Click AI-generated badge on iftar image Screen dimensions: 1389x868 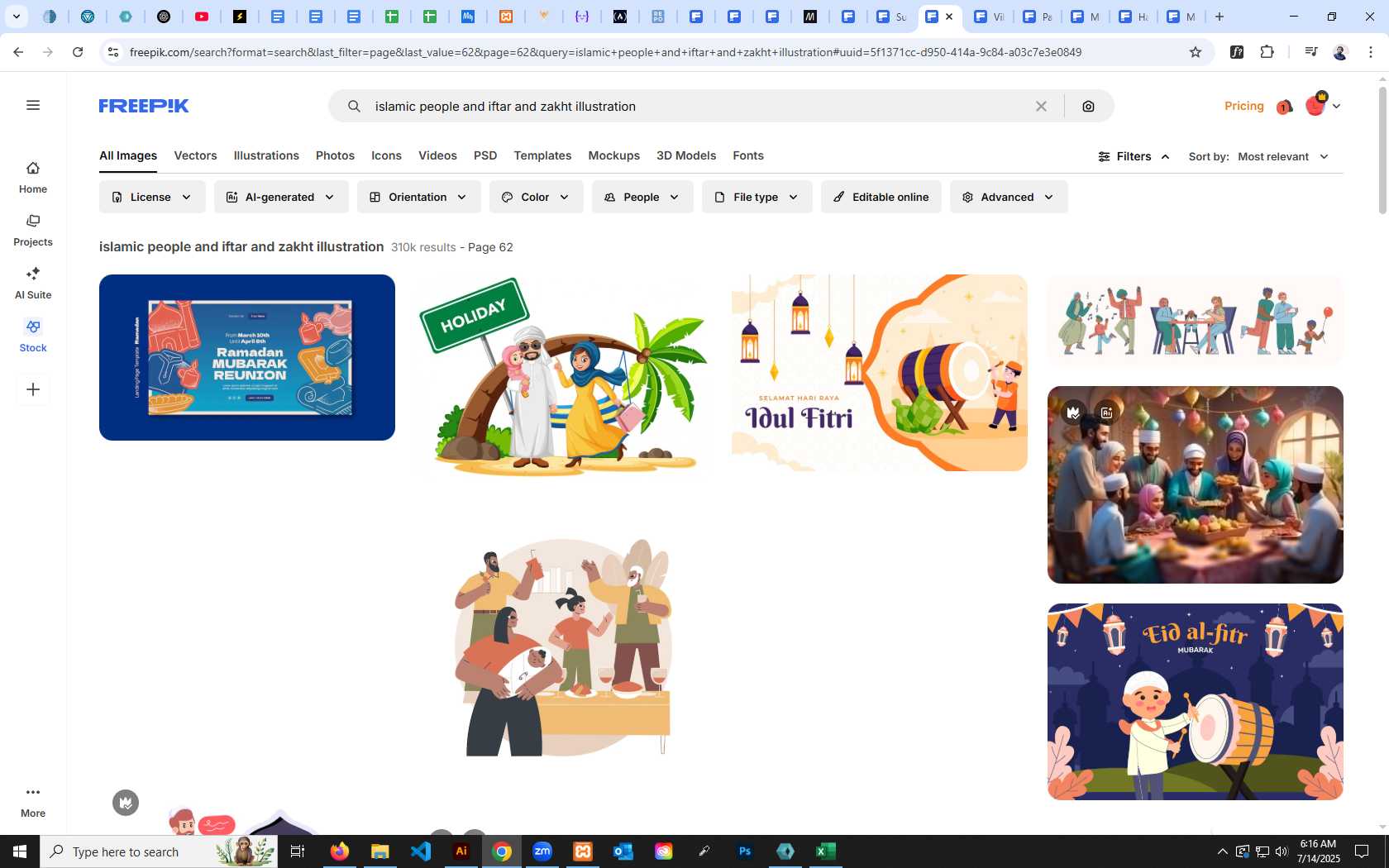click(1106, 412)
